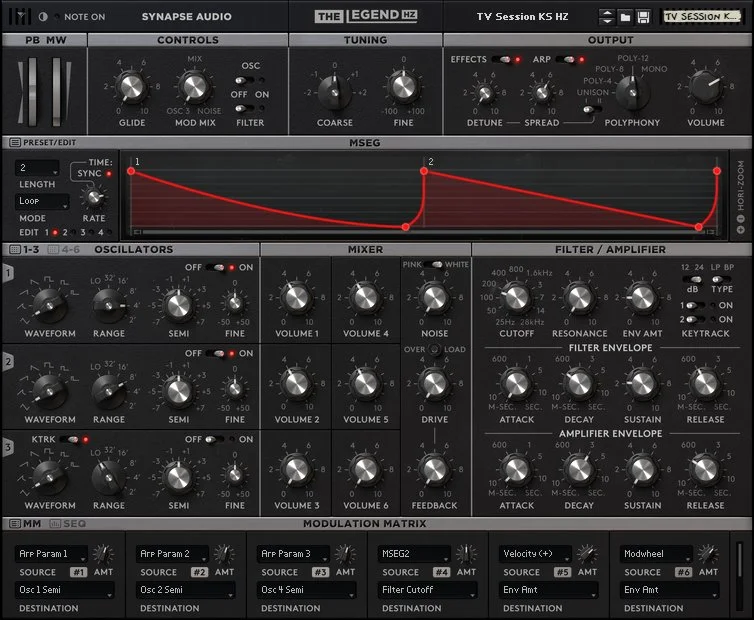Click the TV Session KS HZ preset title
754x620 pixels.
[x=522, y=17]
